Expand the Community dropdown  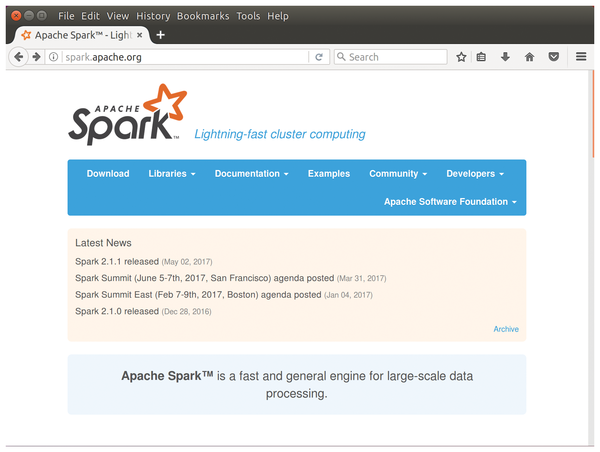click(398, 174)
